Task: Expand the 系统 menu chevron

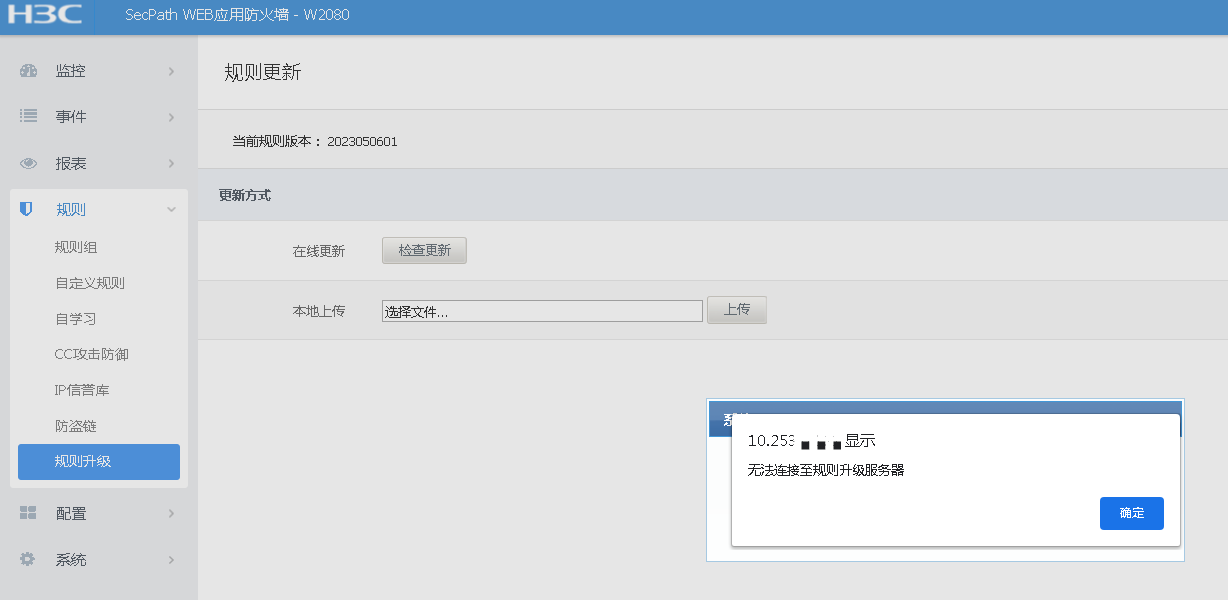Action: (x=171, y=560)
